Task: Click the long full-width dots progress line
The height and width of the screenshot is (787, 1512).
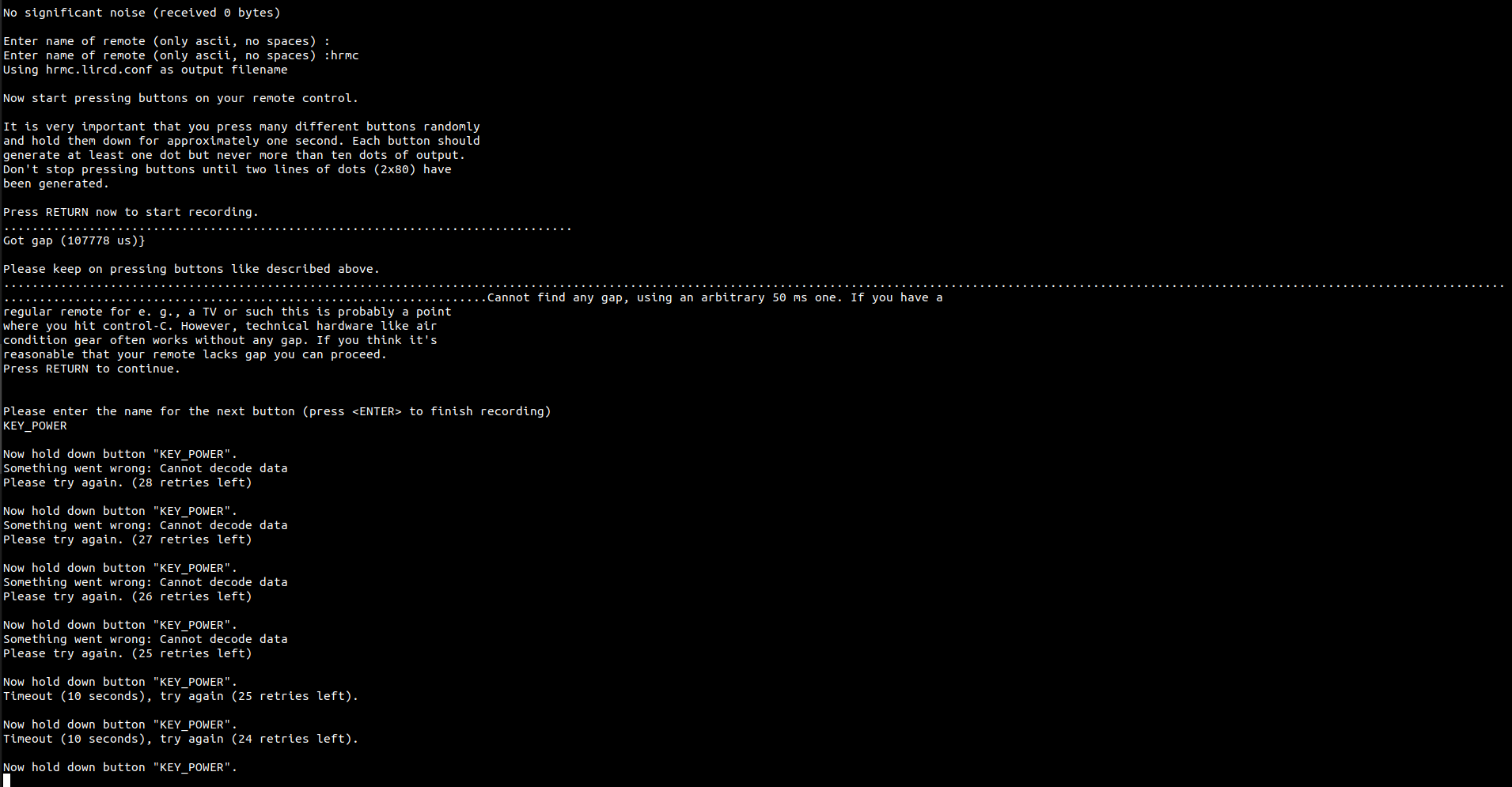Action: pos(753,286)
